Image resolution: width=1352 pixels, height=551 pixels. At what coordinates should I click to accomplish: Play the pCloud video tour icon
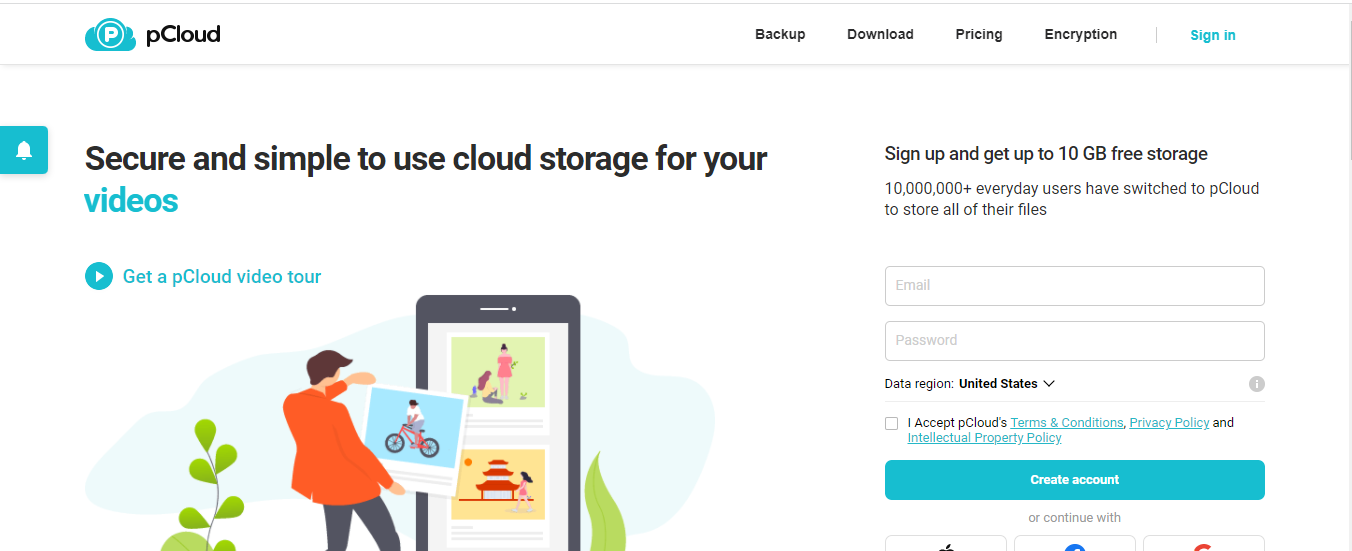tap(99, 276)
